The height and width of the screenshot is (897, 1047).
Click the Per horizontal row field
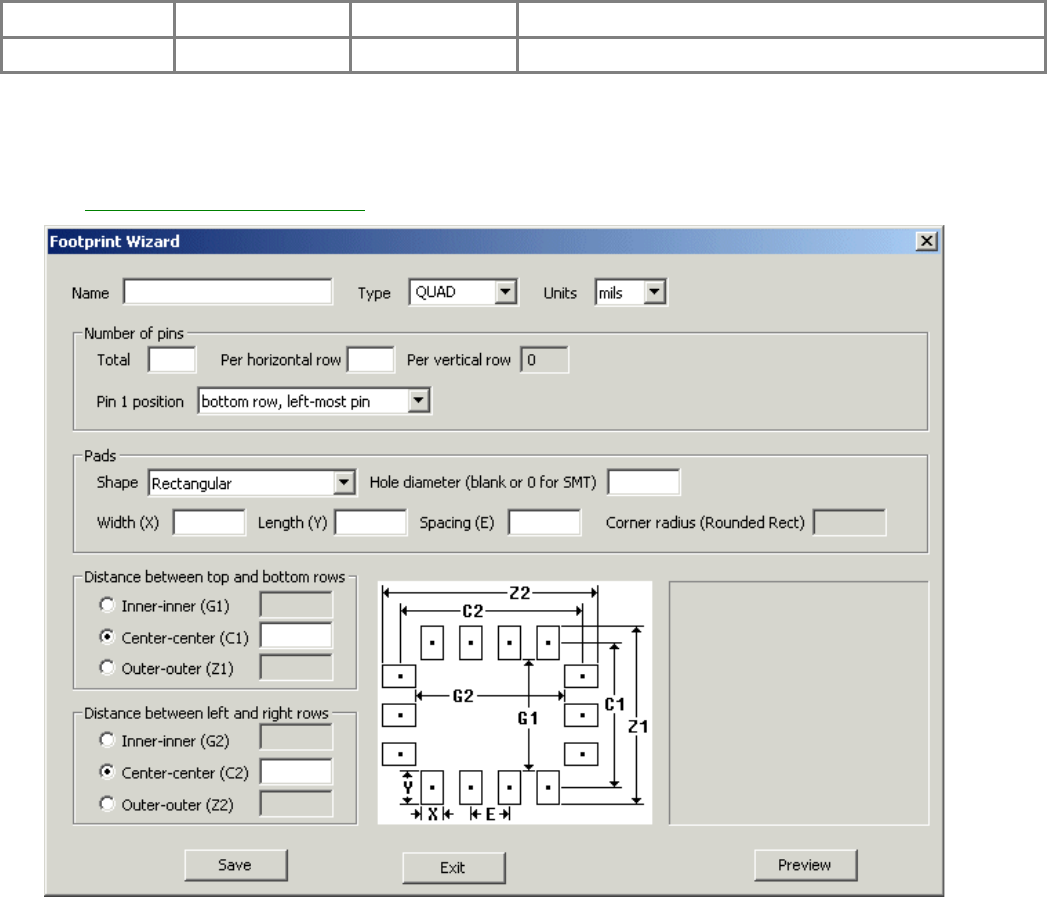coord(370,360)
